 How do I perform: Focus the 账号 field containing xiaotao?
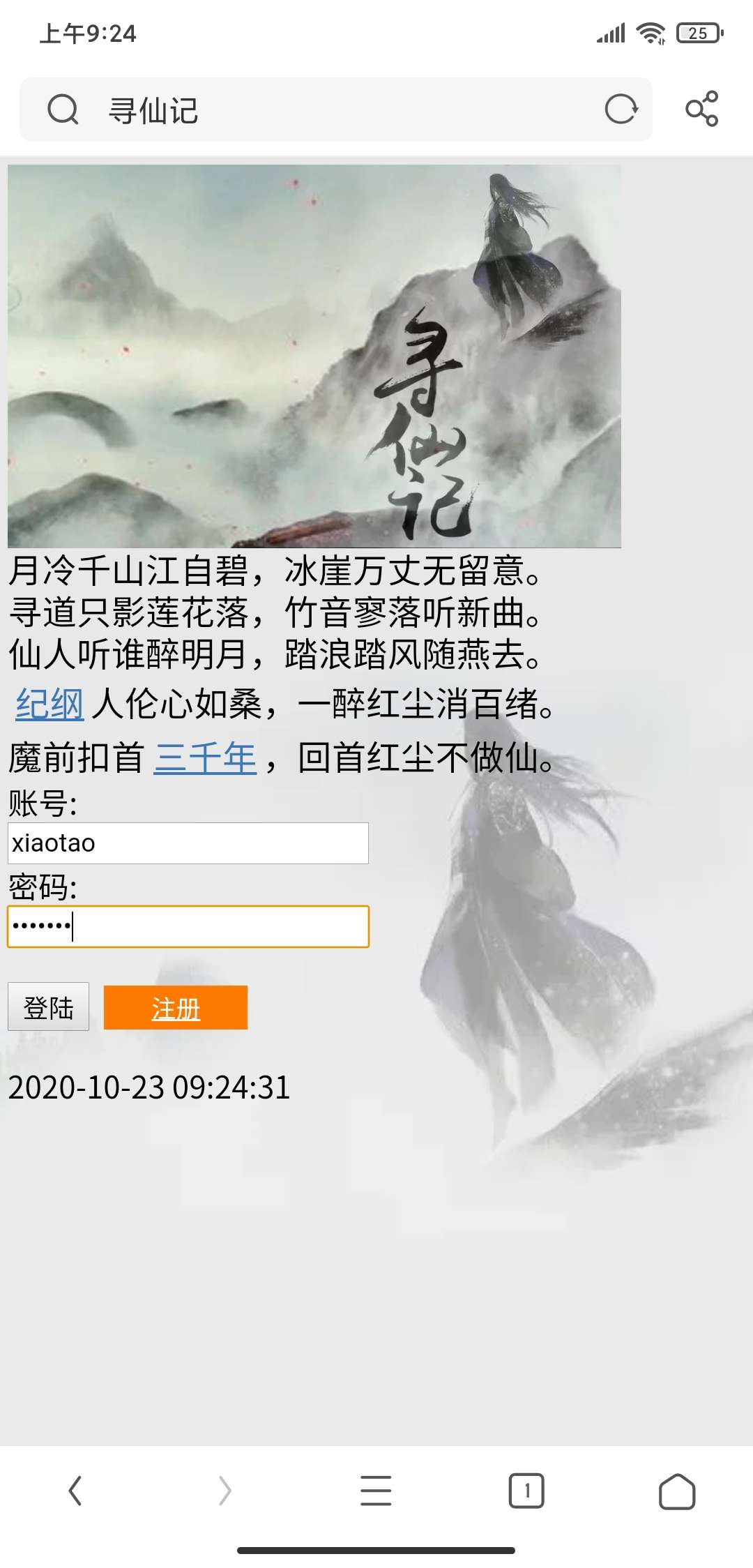[188, 843]
